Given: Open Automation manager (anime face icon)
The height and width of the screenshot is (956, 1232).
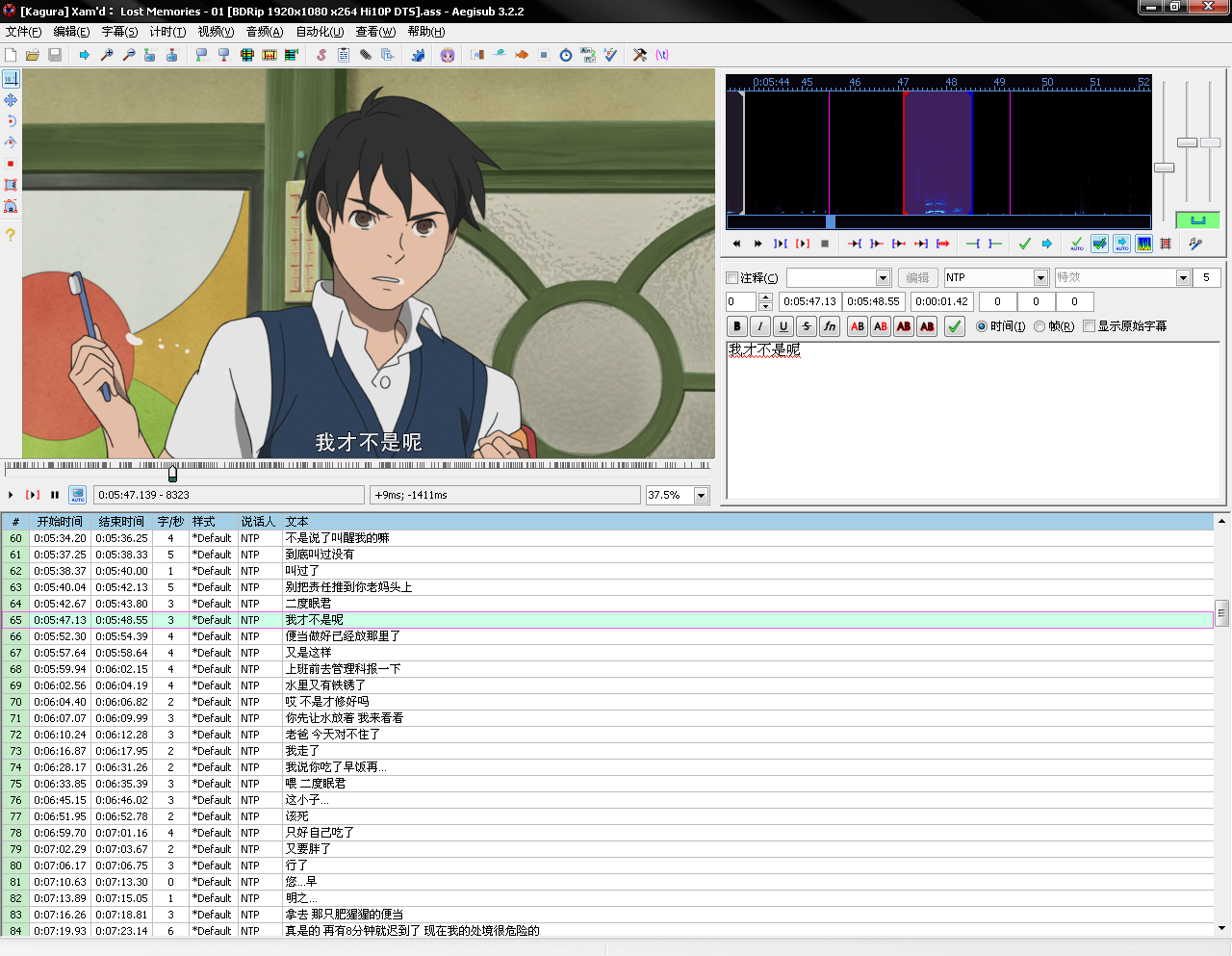Looking at the screenshot, I should (448, 55).
